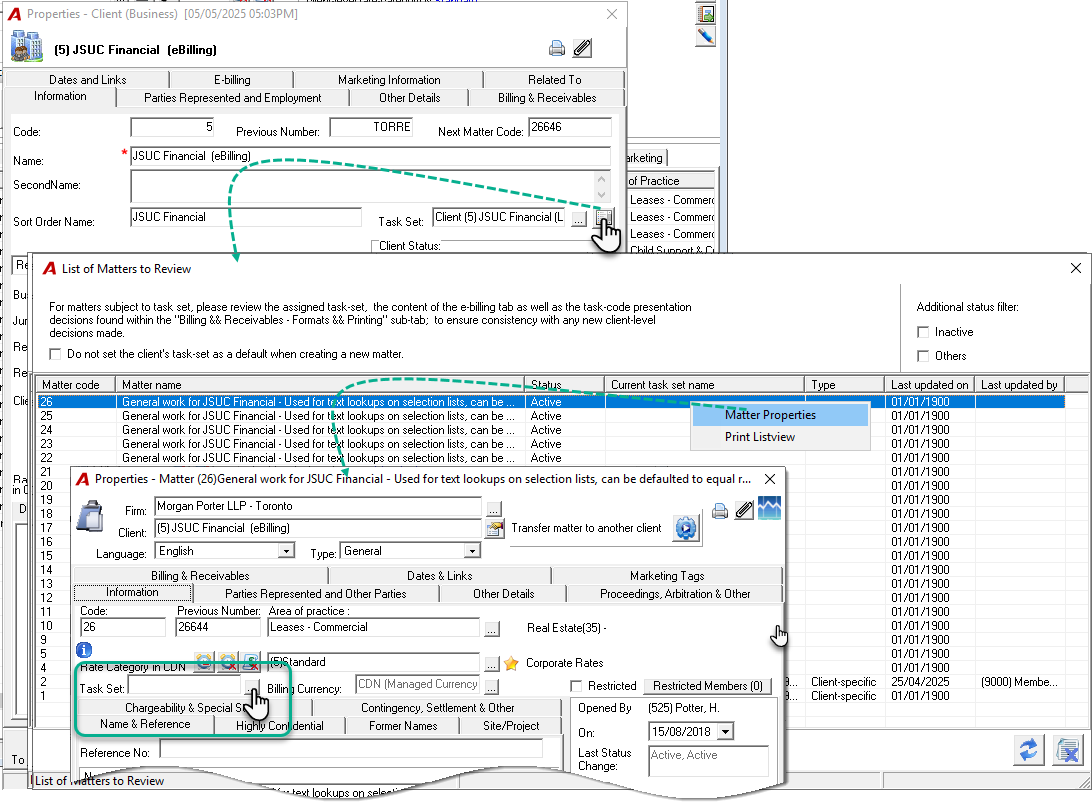Screen dimensions: 1092x806
Task: Switch to the E-billing tab
Action: pos(232,80)
